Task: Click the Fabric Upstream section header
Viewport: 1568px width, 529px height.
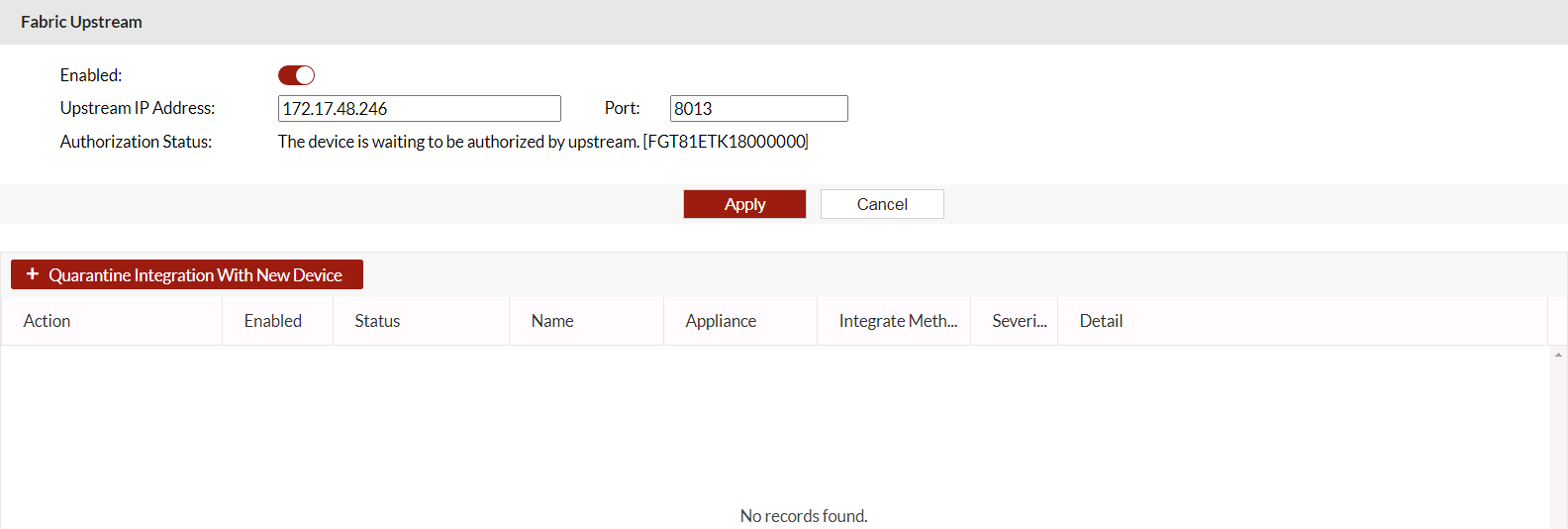Action: (81, 22)
